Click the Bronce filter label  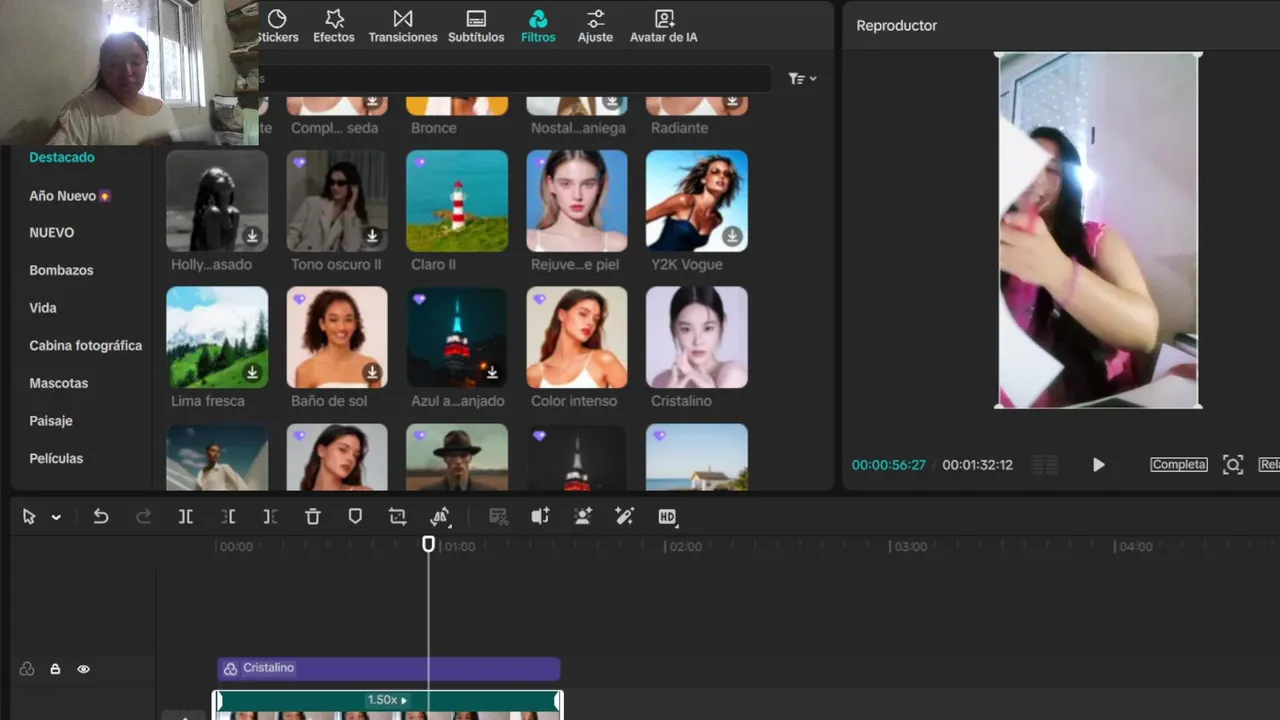[x=434, y=128]
